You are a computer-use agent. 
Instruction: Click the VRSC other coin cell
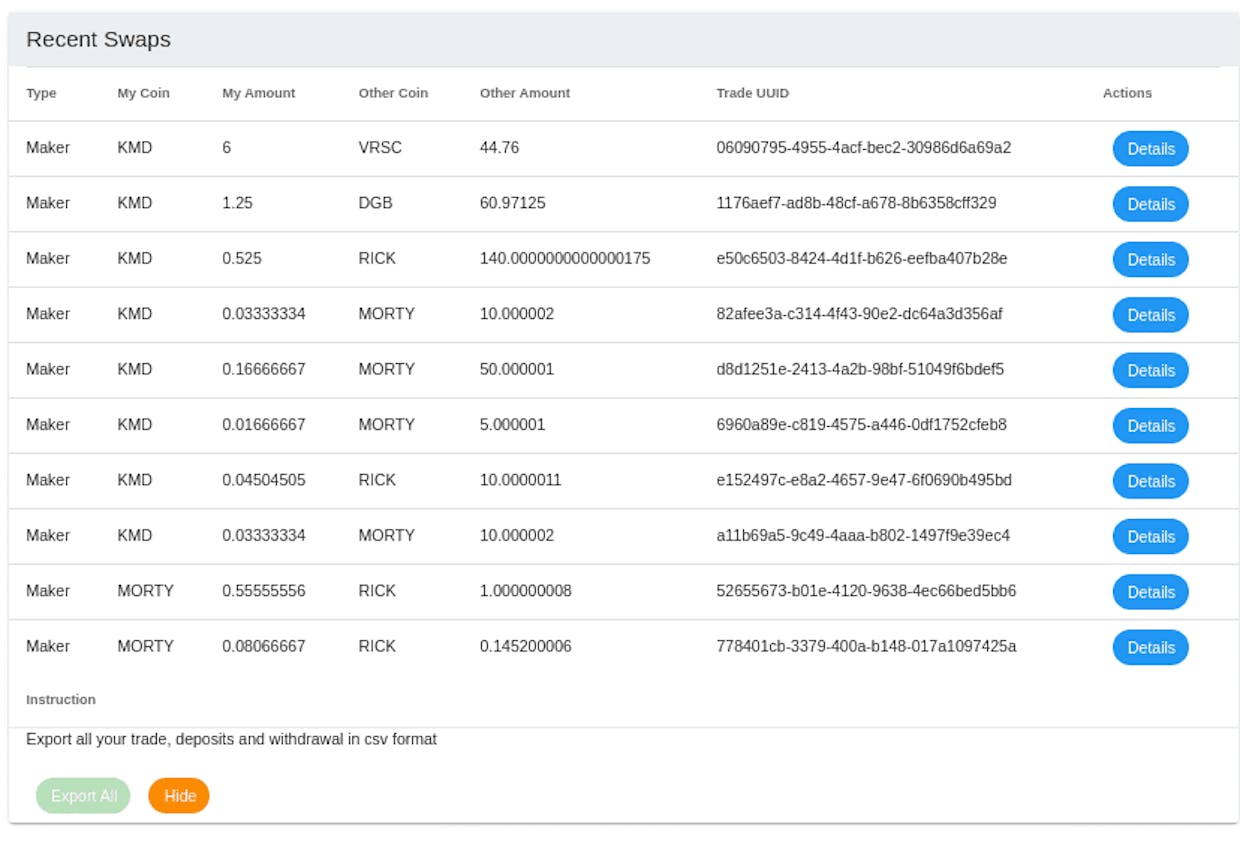click(380, 148)
